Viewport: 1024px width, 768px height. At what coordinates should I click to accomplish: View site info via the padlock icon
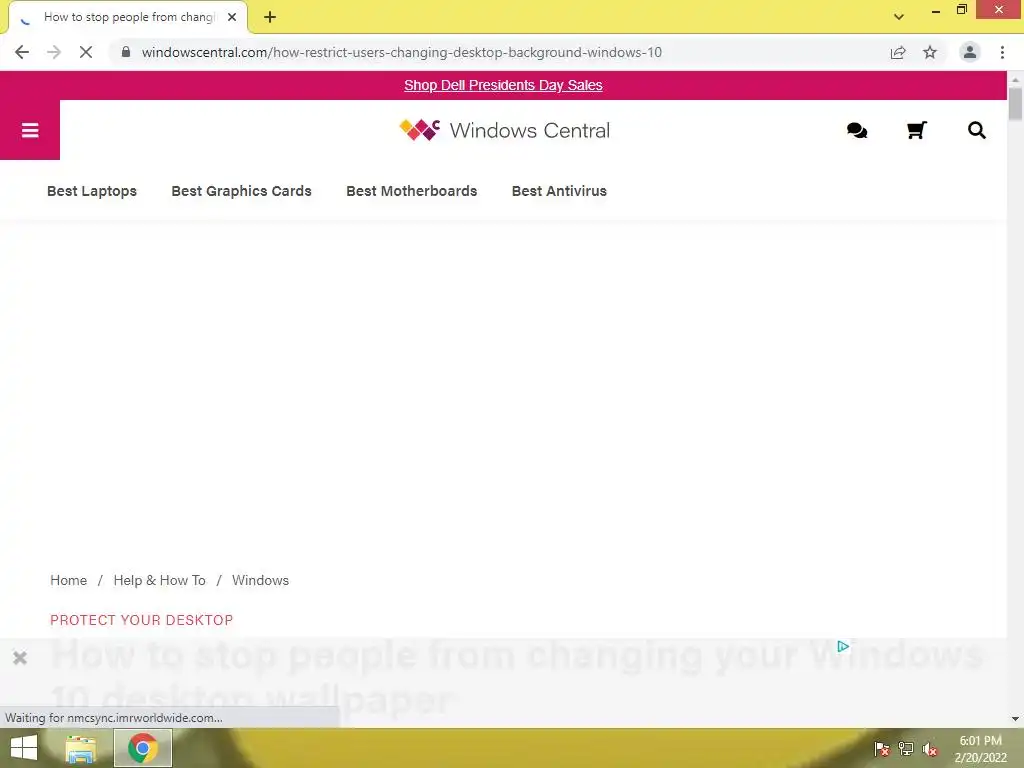[126, 52]
